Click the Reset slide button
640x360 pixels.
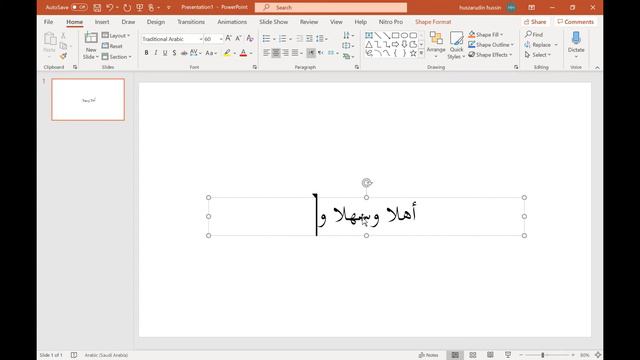click(112, 46)
